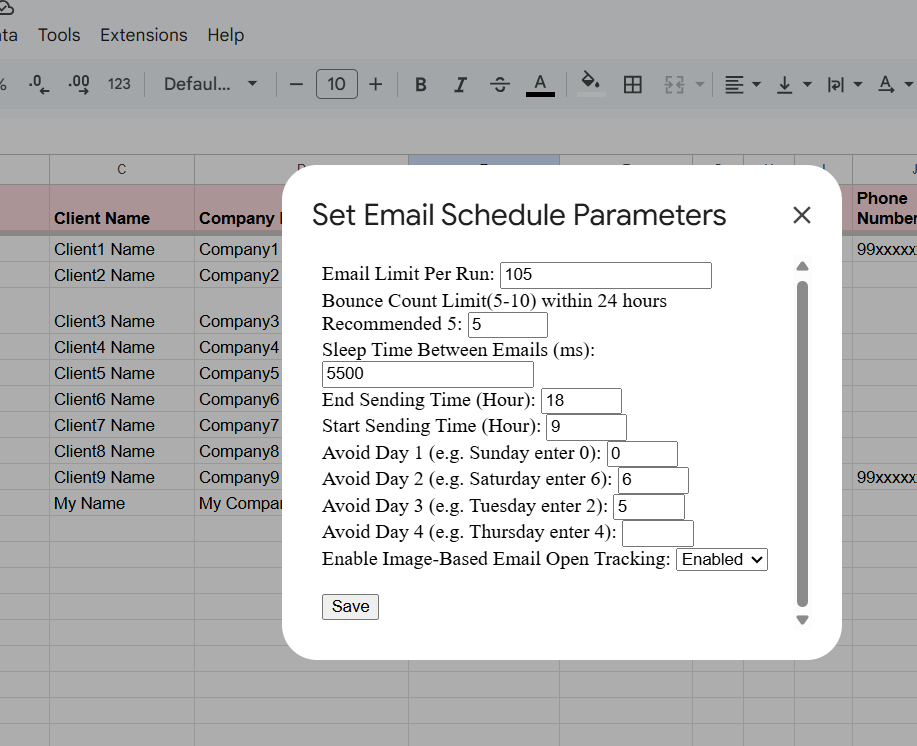Click the empty Avoid Day 4 field
917x746 pixels.
pos(658,533)
